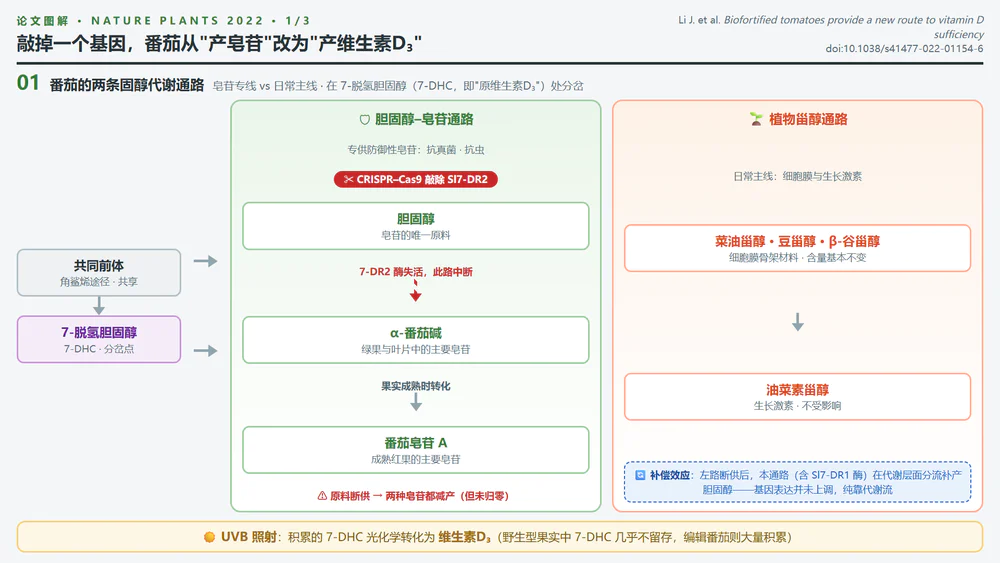The height and width of the screenshot is (563, 1000).
Task: Click the blue icon before 补偿效应
Action: point(640,474)
